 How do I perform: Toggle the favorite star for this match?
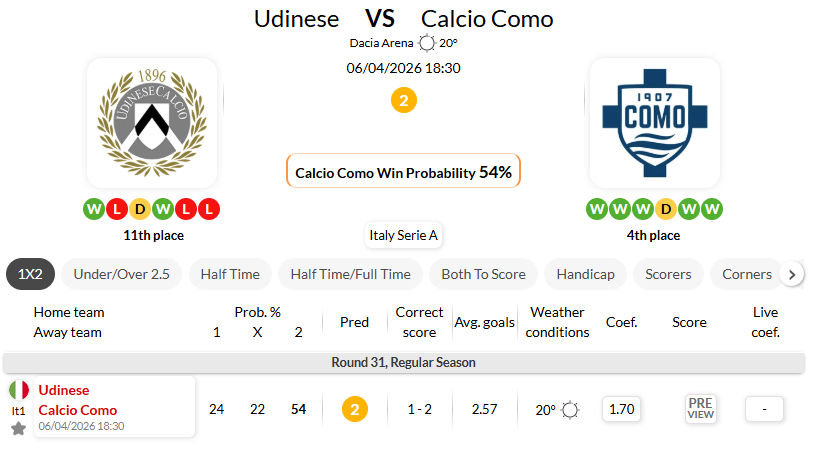(x=19, y=428)
